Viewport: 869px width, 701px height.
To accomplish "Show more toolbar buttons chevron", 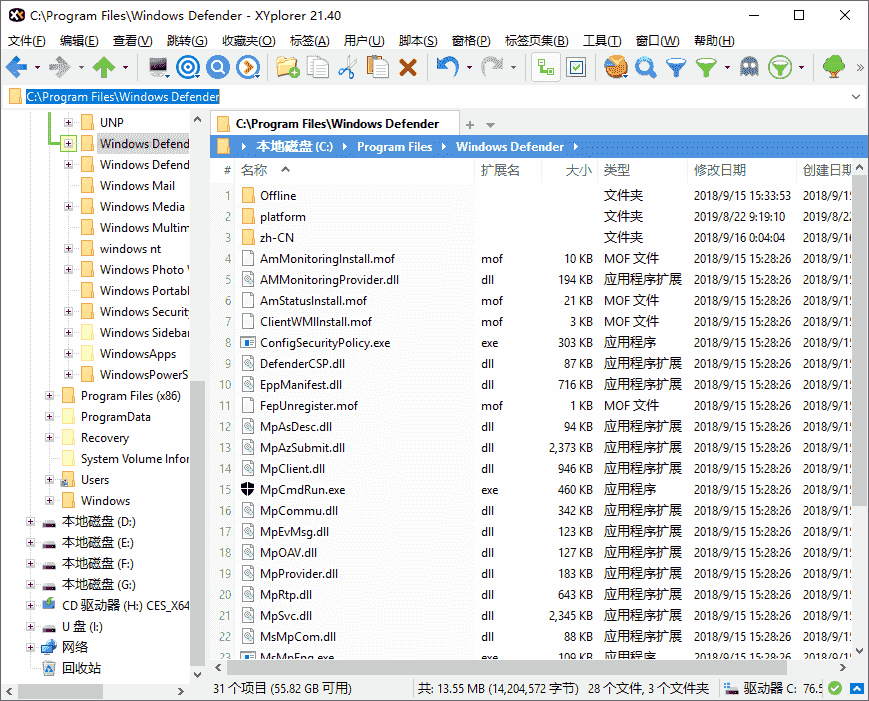I will [x=860, y=68].
